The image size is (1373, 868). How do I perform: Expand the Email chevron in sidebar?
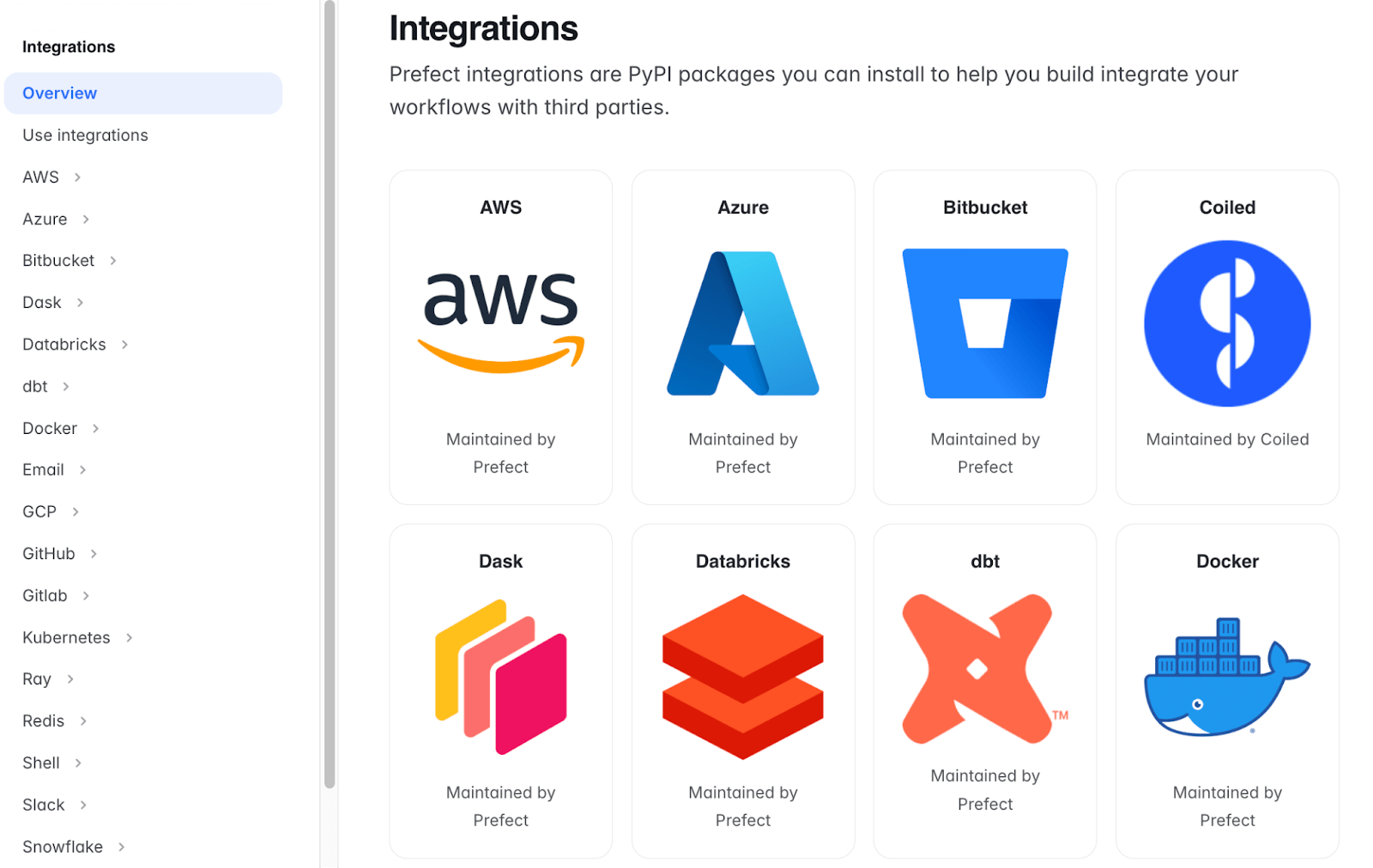click(x=83, y=470)
